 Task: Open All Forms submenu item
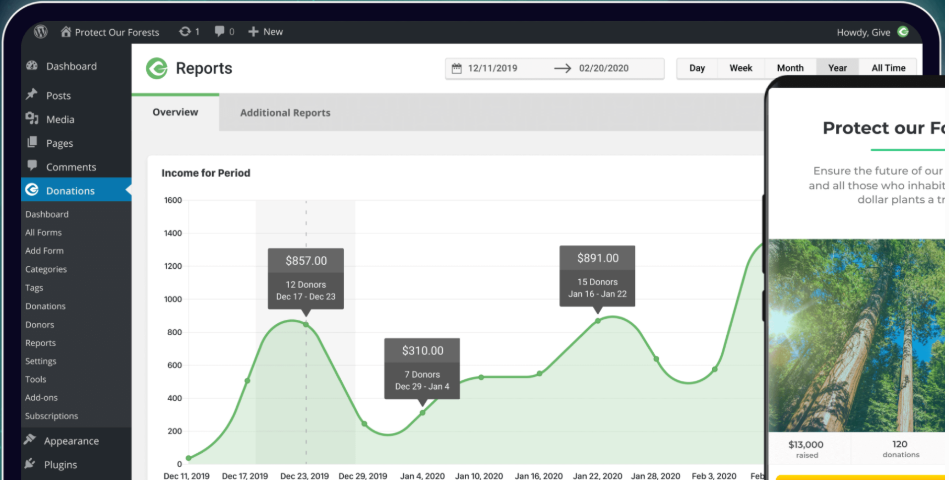point(43,232)
